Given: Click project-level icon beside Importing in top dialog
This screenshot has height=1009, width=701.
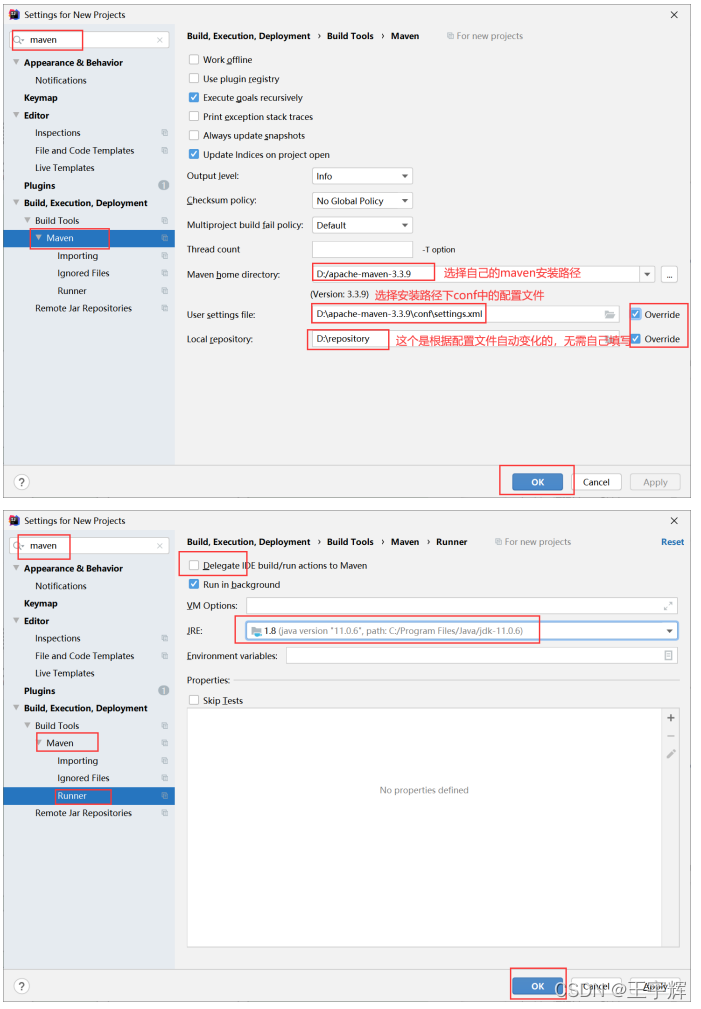Looking at the screenshot, I should pyautogui.click(x=165, y=255).
